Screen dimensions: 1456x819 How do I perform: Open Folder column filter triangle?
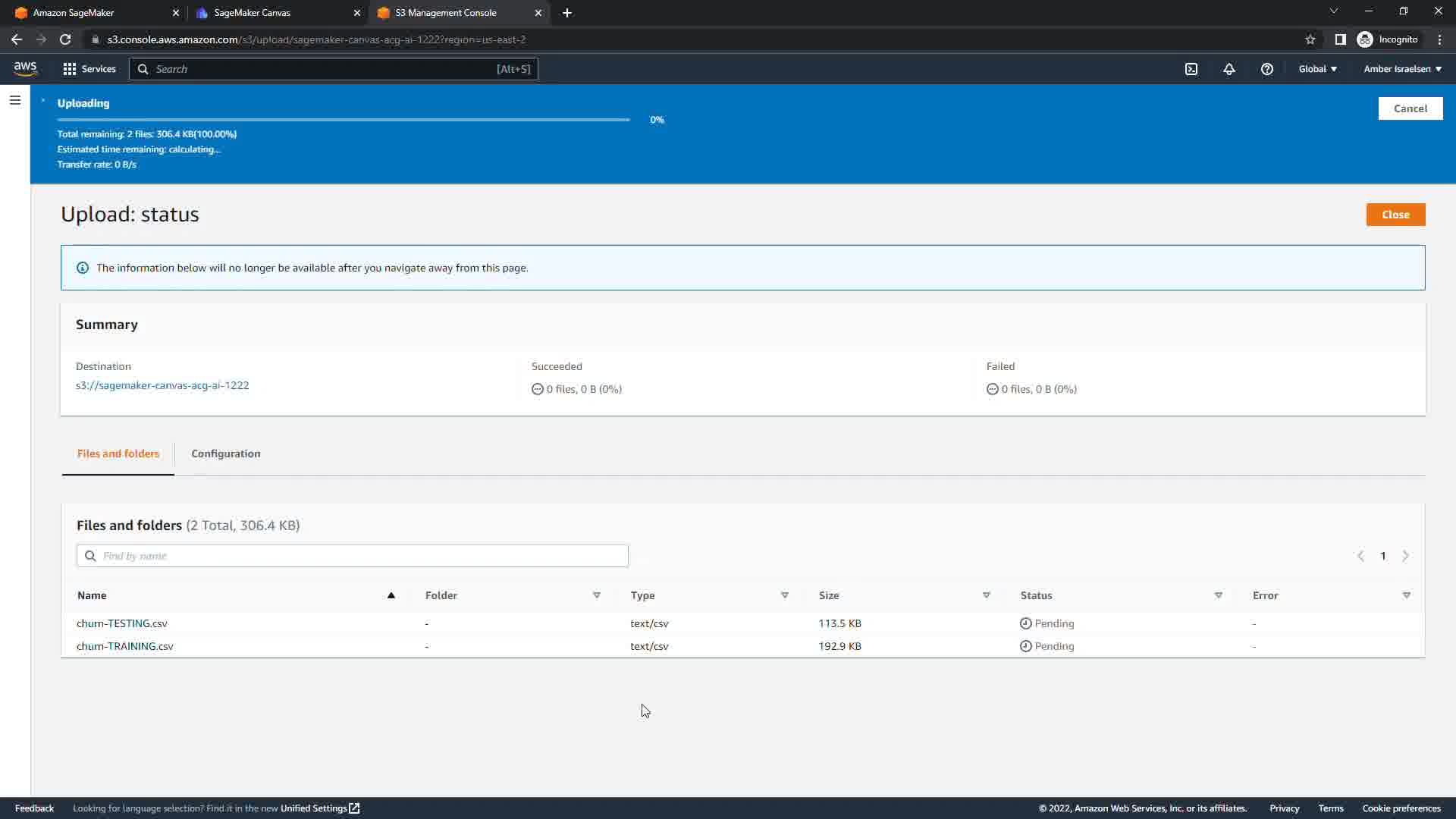click(x=597, y=595)
